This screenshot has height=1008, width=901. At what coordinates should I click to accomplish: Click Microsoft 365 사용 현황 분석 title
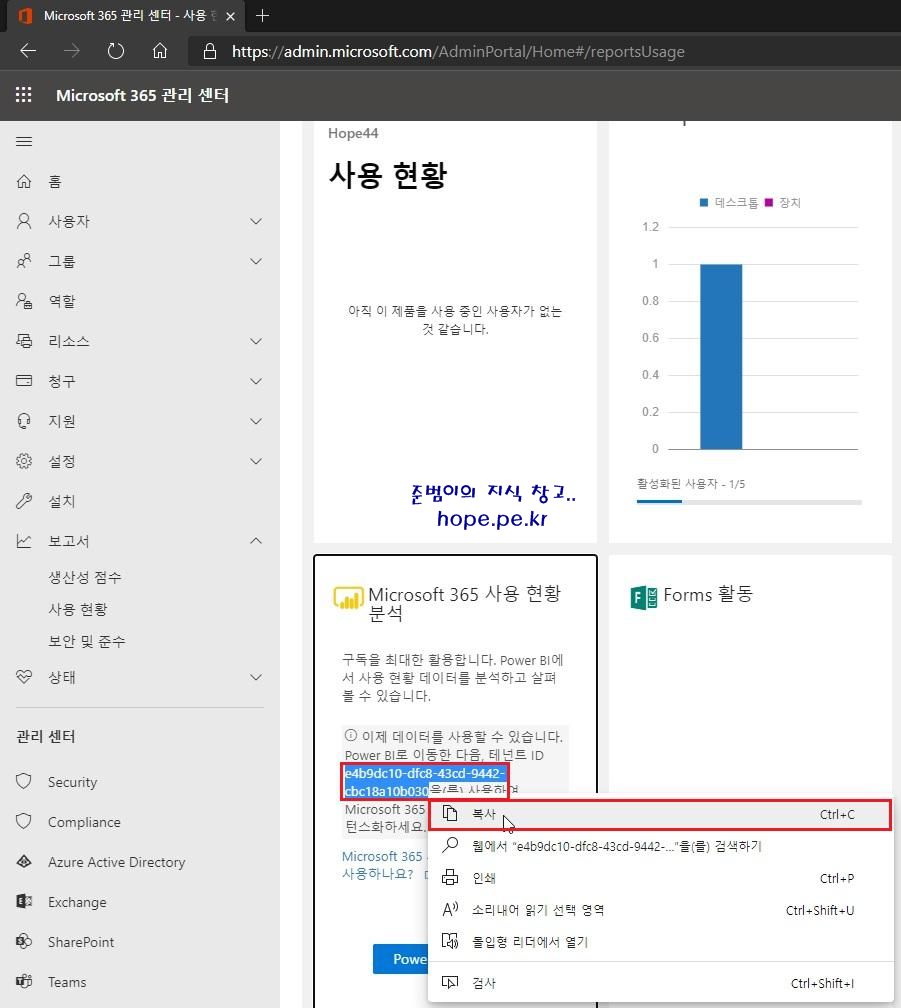click(x=465, y=603)
